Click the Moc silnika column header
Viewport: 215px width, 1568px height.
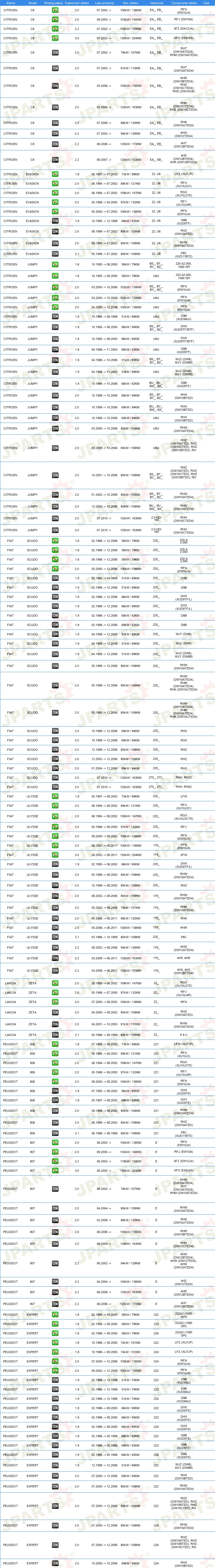click(x=130, y=3)
